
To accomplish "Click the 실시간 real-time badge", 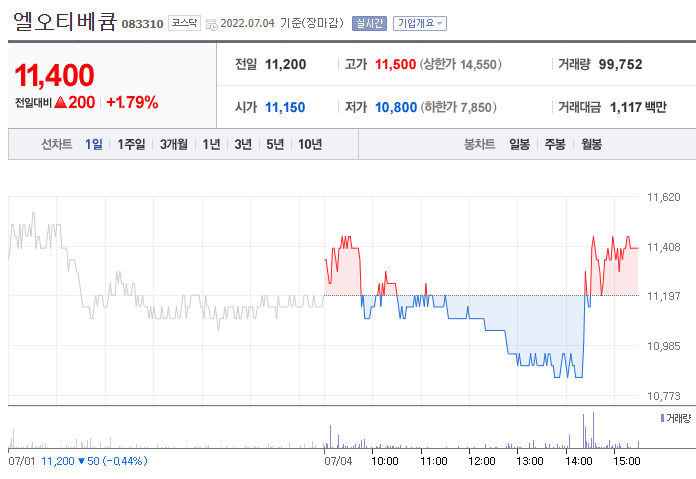I will coord(369,24).
